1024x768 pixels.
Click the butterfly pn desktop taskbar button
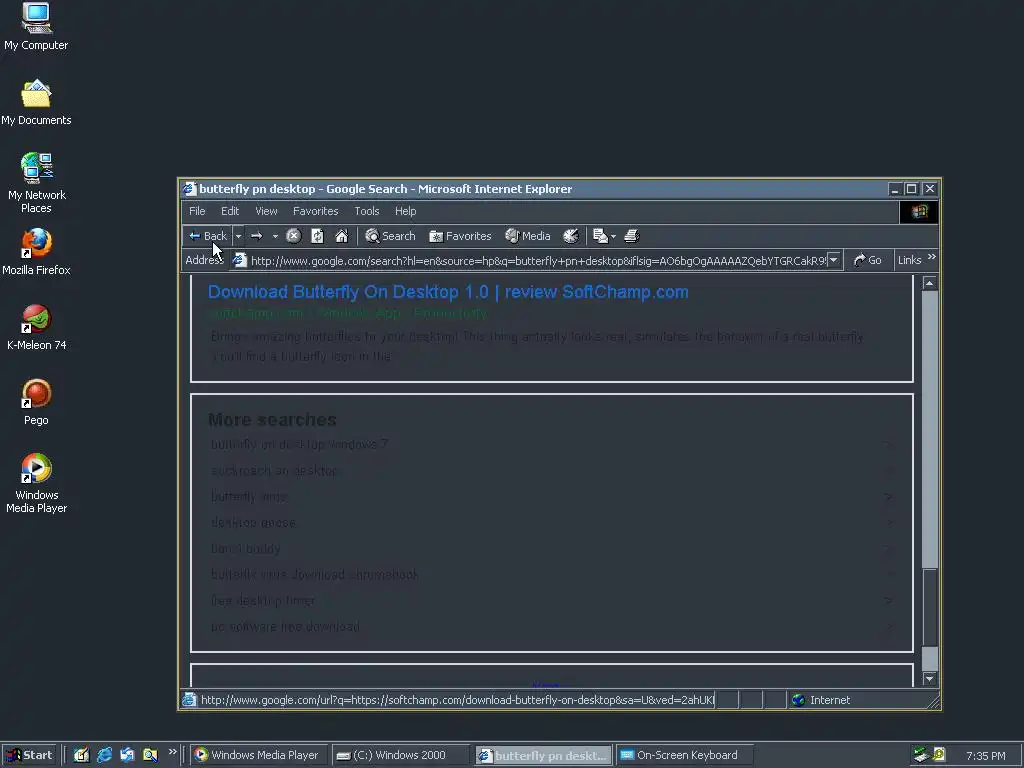pyautogui.click(x=543, y=755)
